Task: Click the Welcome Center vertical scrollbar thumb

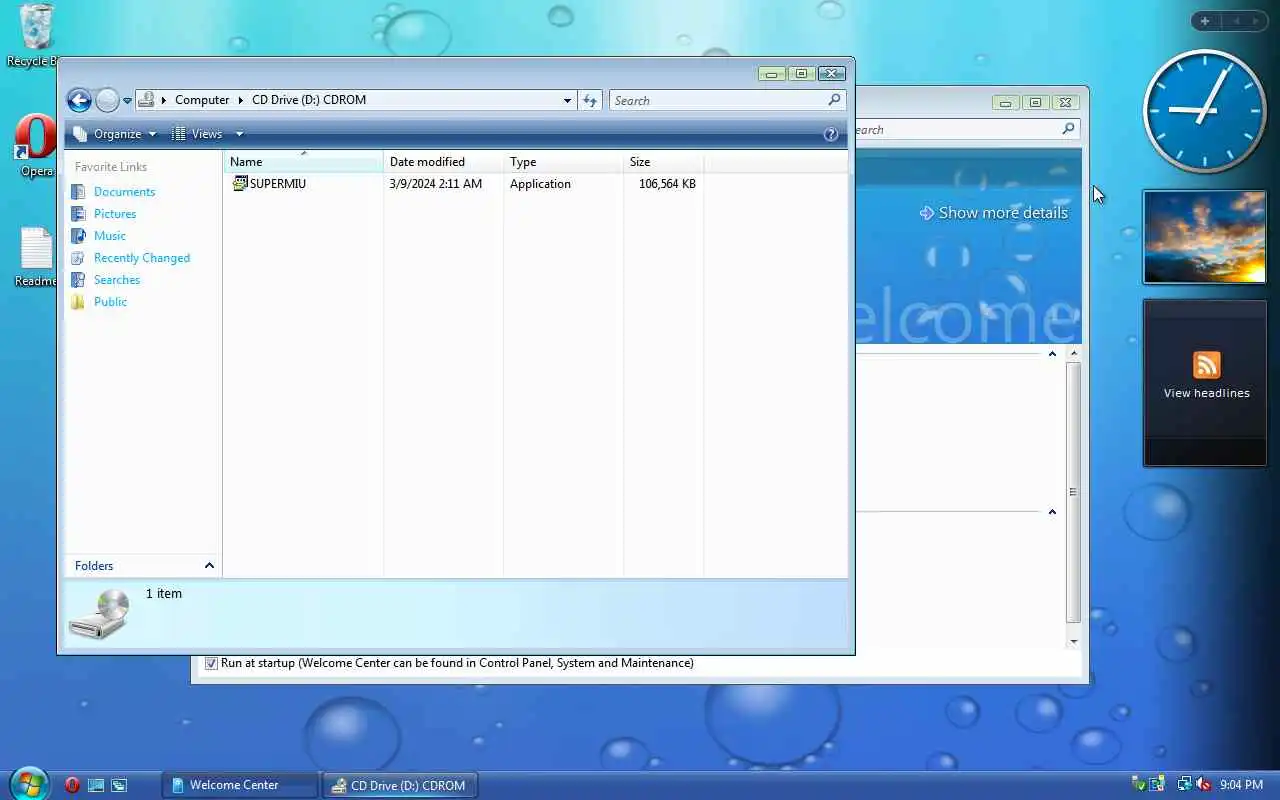Action: [x=1073, y=492]
